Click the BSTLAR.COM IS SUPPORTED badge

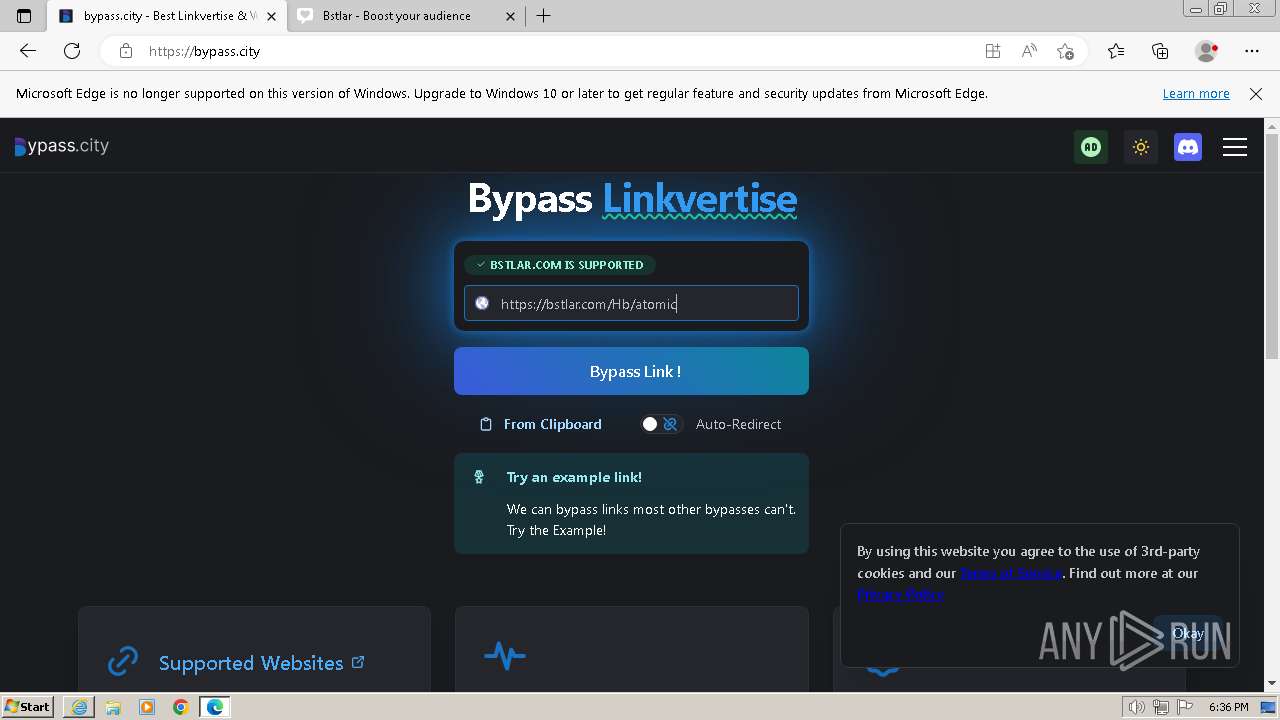click(560, 265)
